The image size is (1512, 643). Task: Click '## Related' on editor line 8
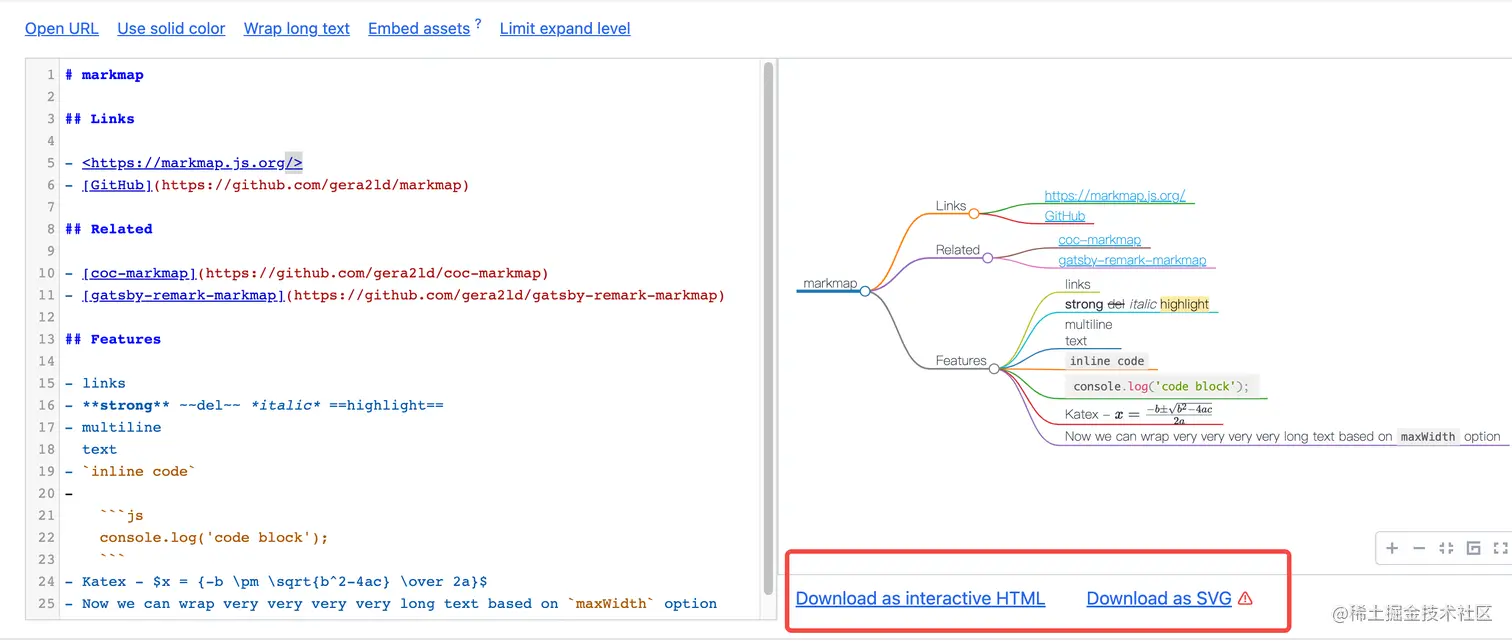[x=109, y=228]
